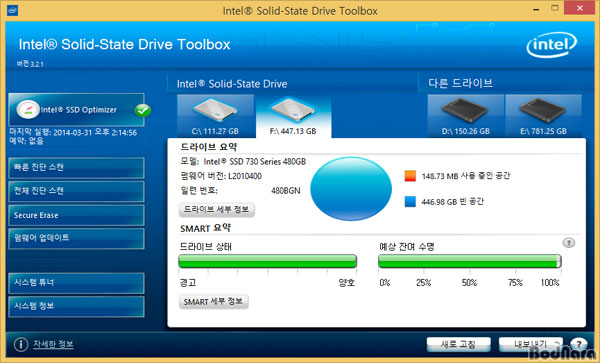This screenshot has width=600, height=363.
Task: Select the F:\ 447.13 GB drive
Action: 293,116
